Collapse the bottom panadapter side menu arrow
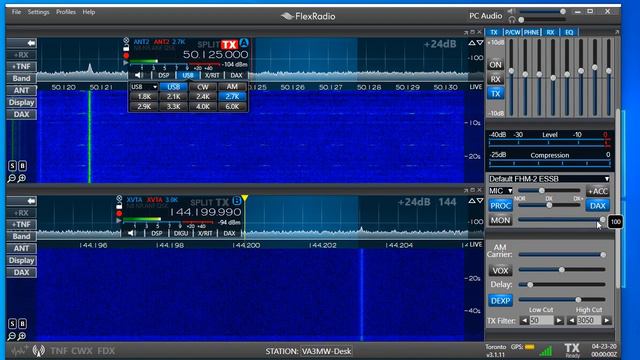The image size is (640, 360). point(22,201)
